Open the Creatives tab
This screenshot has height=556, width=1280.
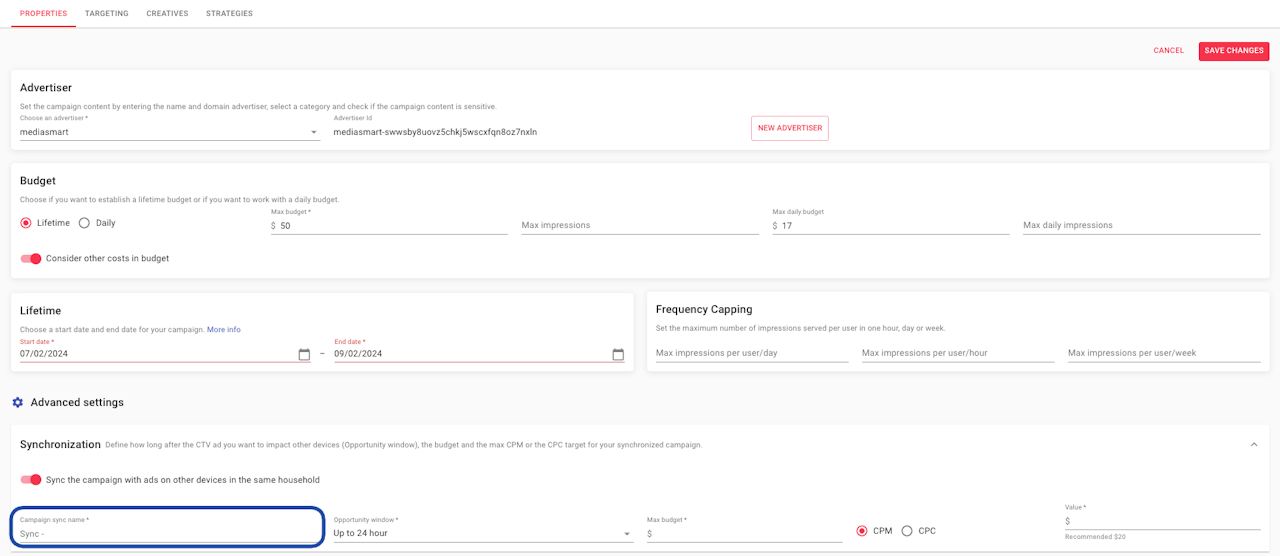click(x=167, y=14)
